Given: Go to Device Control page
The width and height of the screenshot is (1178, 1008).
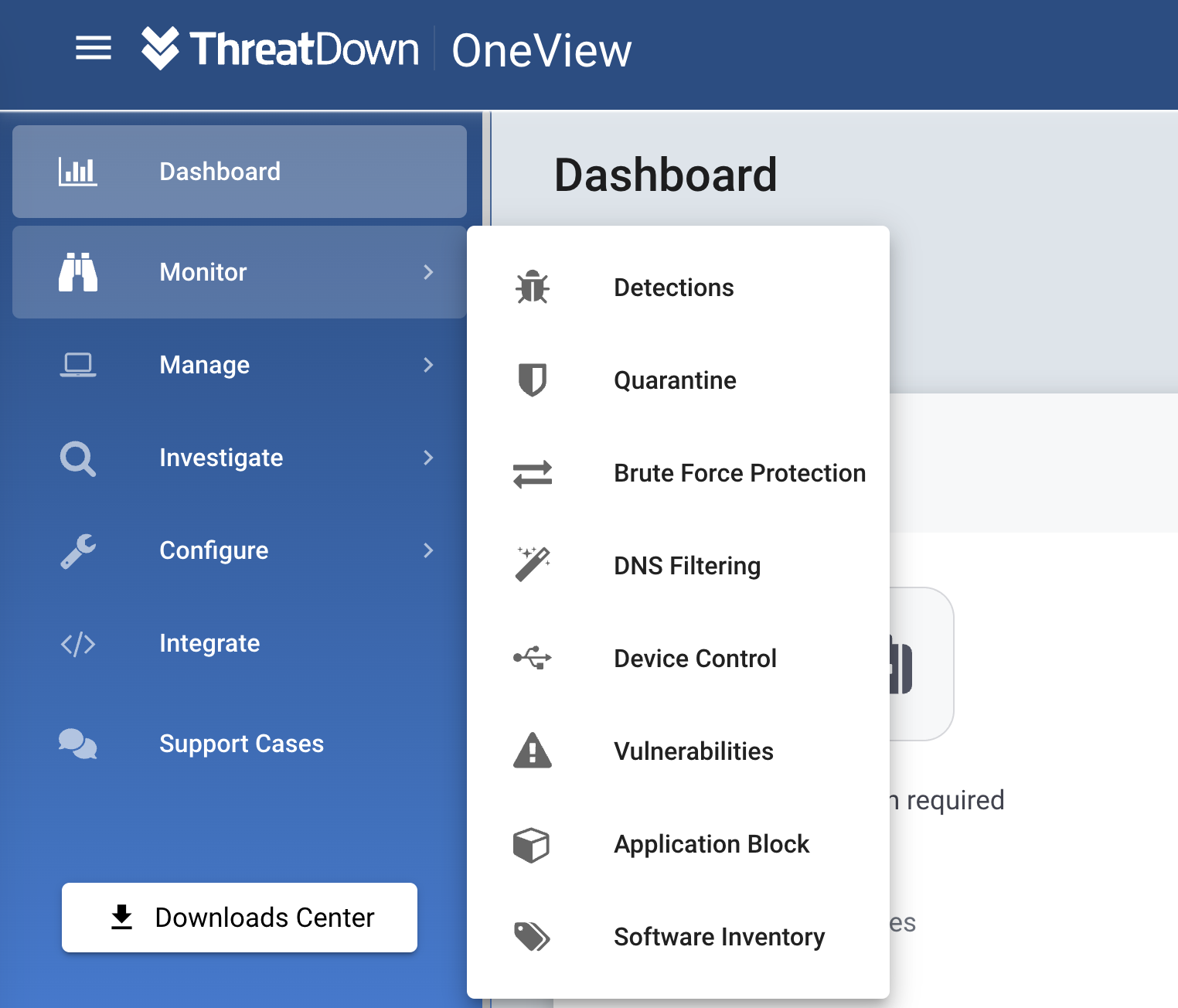Looking at the screenshot, I should 678,659.
